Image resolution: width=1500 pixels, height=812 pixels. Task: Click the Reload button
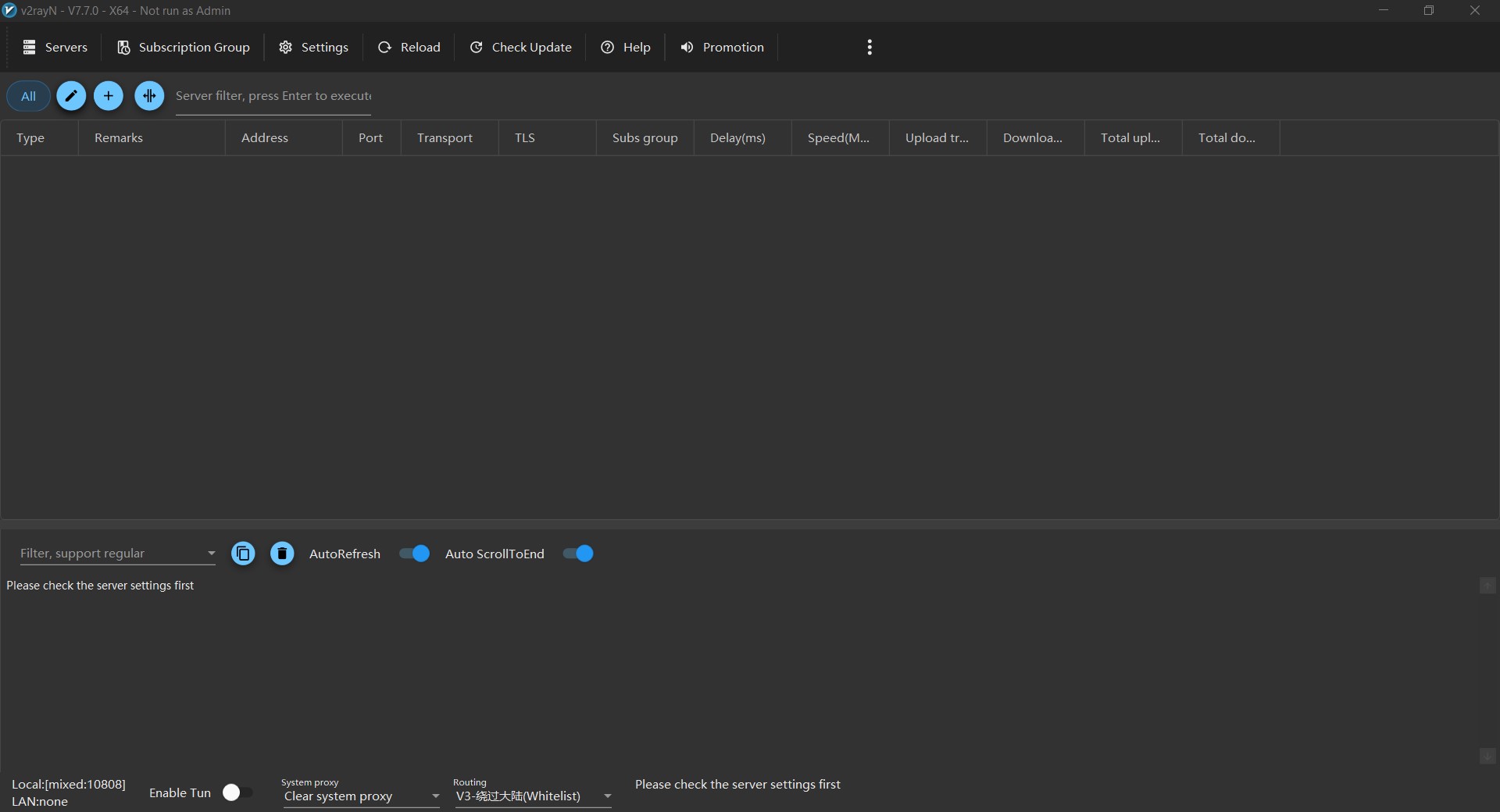pos(409,48)
